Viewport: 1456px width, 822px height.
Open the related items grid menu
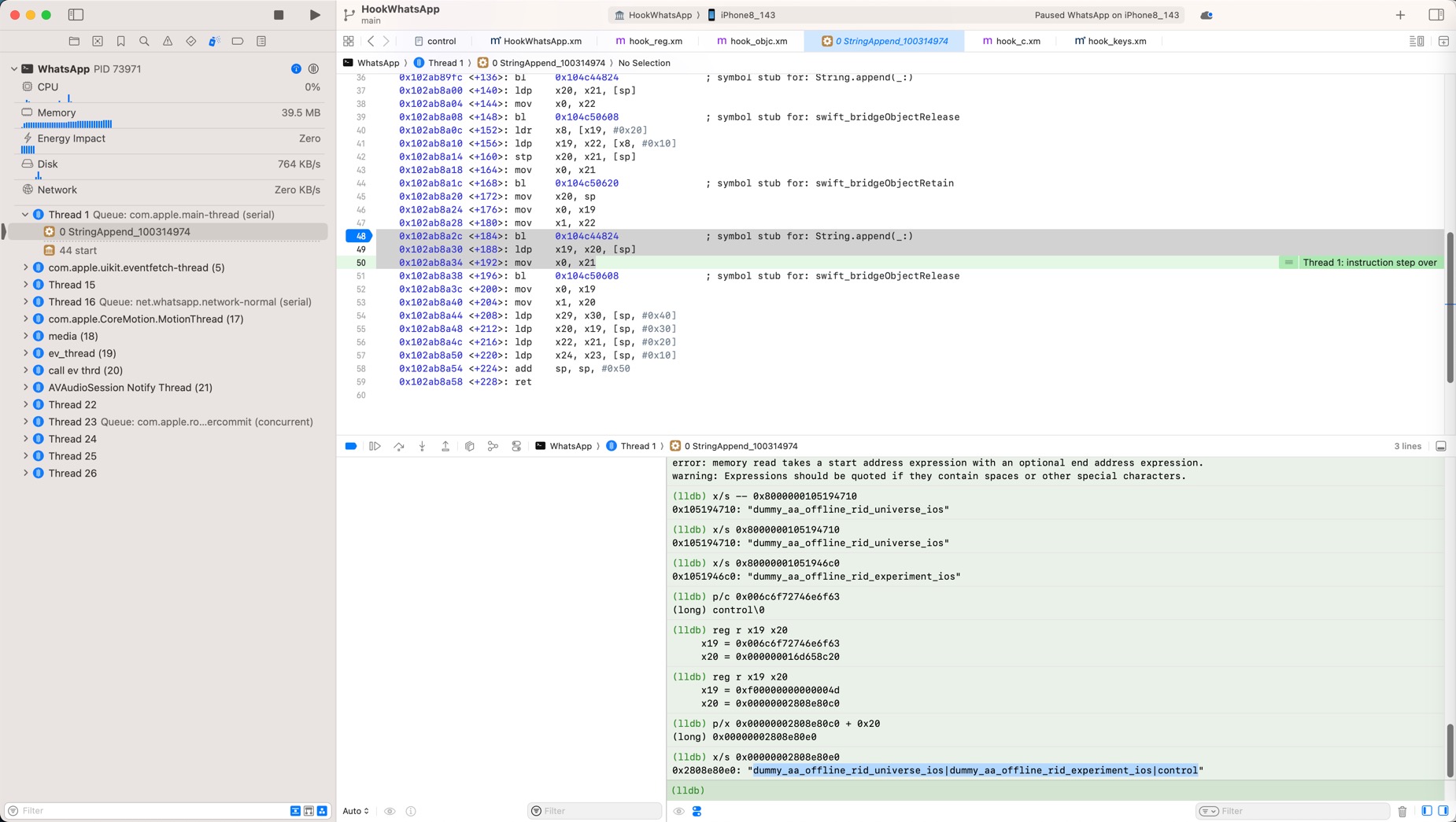pyautogui.click(x=349, y=41)
